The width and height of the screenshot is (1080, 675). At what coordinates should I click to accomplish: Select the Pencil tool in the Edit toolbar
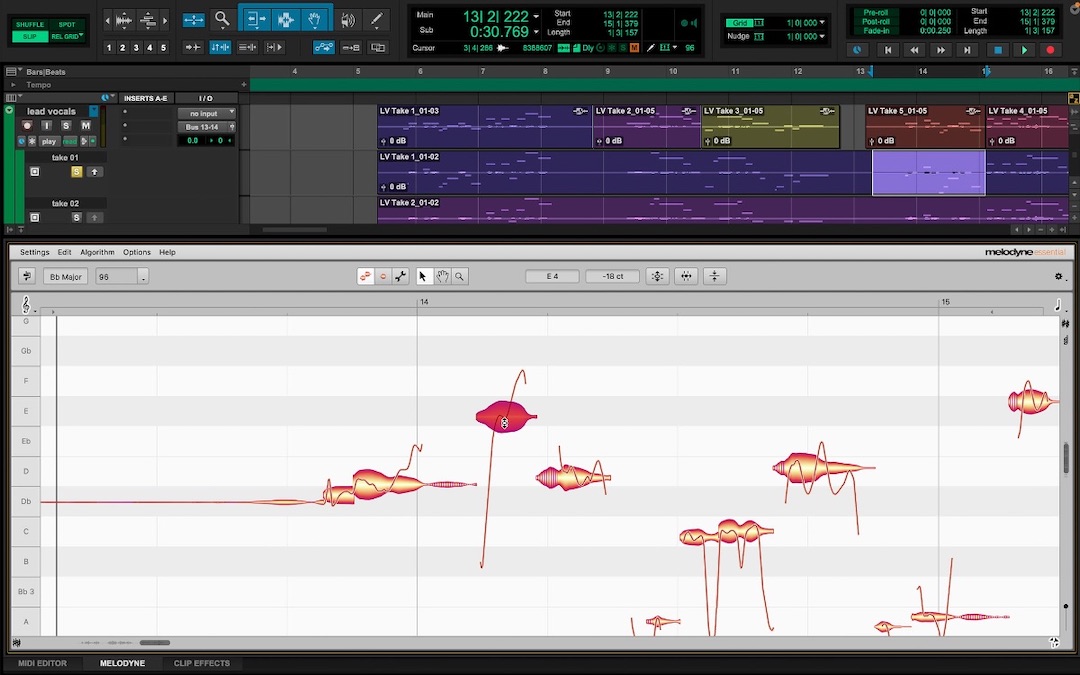point(378,19)
